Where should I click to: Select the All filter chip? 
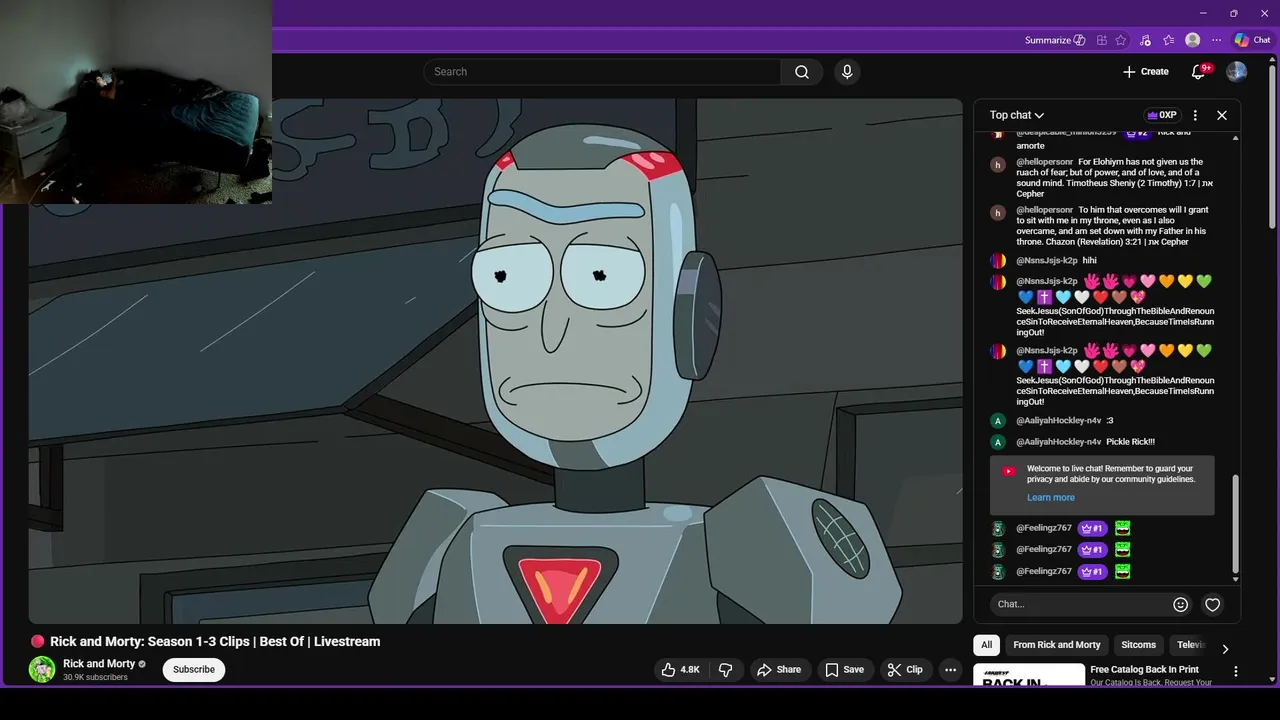(986, 645)
